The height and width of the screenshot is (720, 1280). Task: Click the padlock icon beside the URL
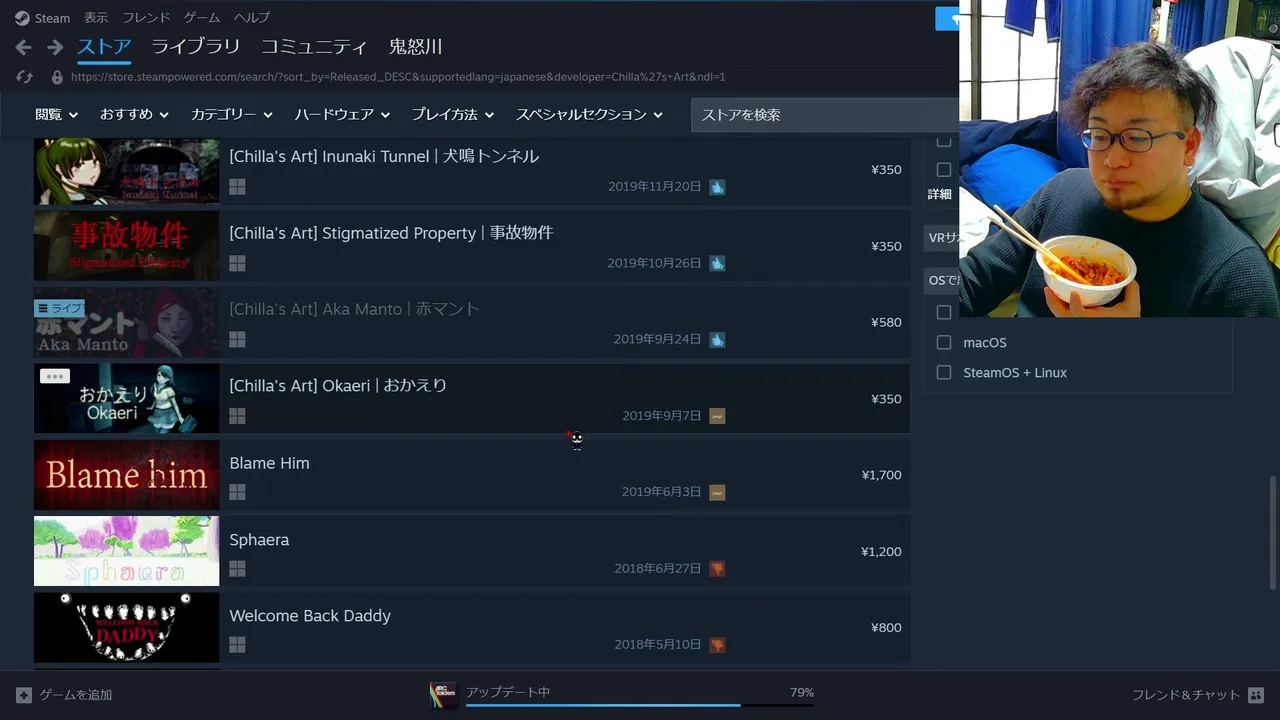(57, 77)
